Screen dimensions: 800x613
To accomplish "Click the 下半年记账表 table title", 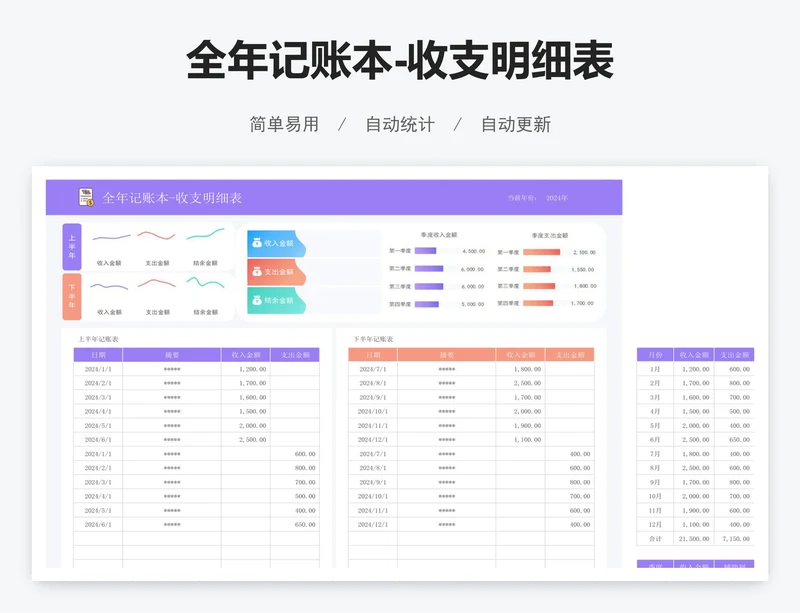I will point(373,339).
